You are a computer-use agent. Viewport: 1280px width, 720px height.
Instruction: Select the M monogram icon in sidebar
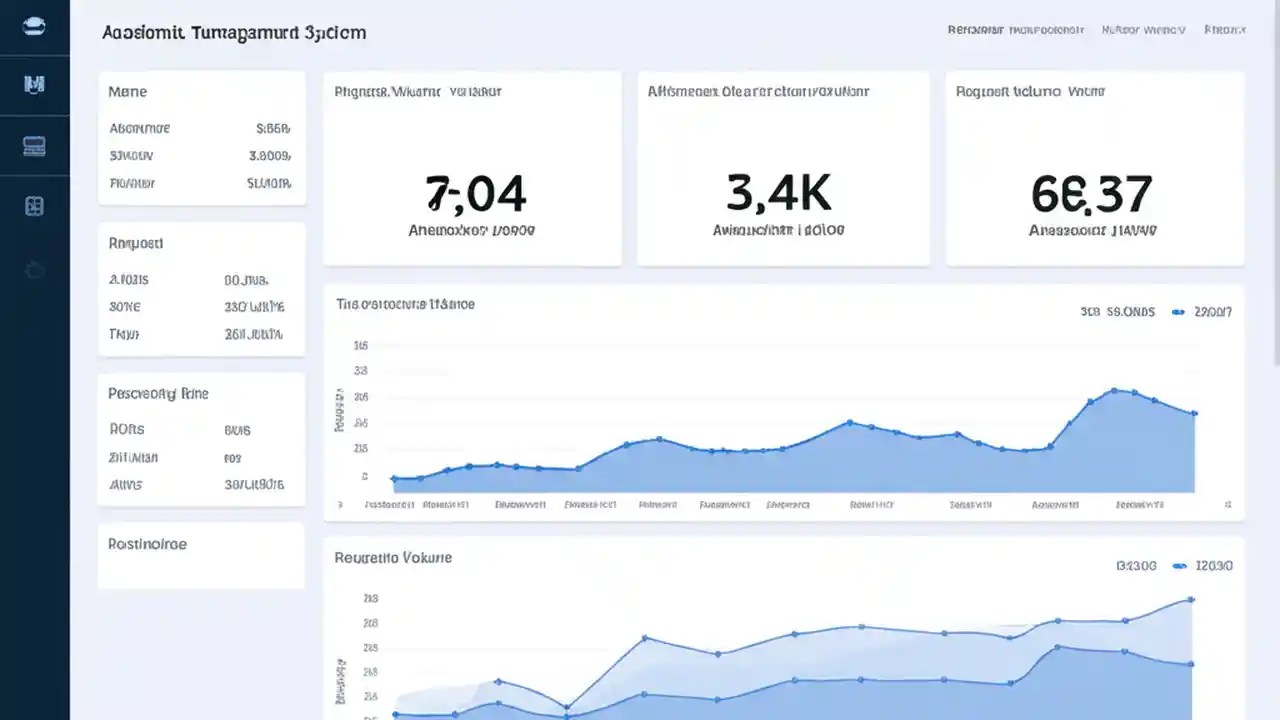[35, 85]
